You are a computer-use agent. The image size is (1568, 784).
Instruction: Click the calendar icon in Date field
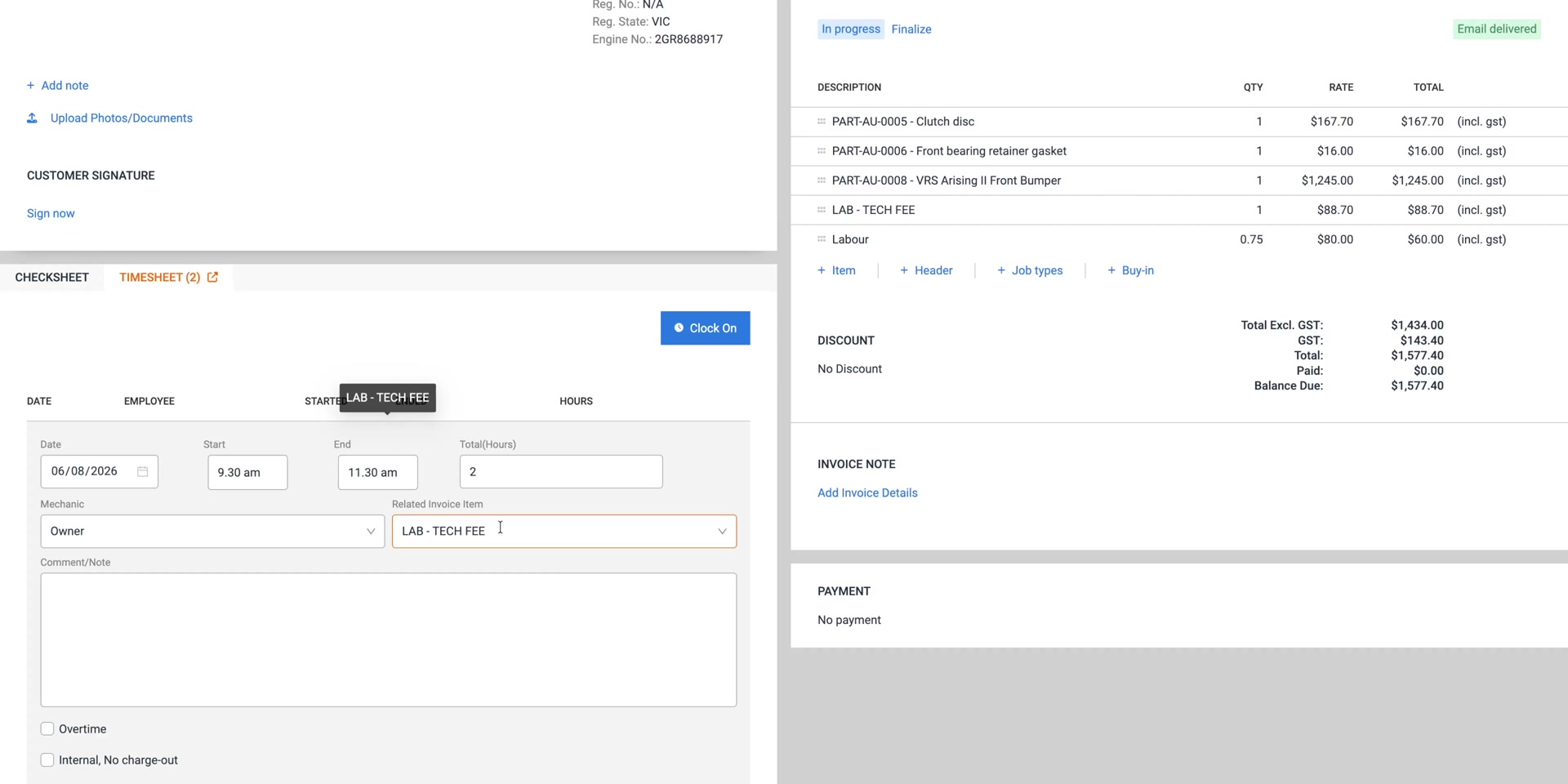coord(142,471)
